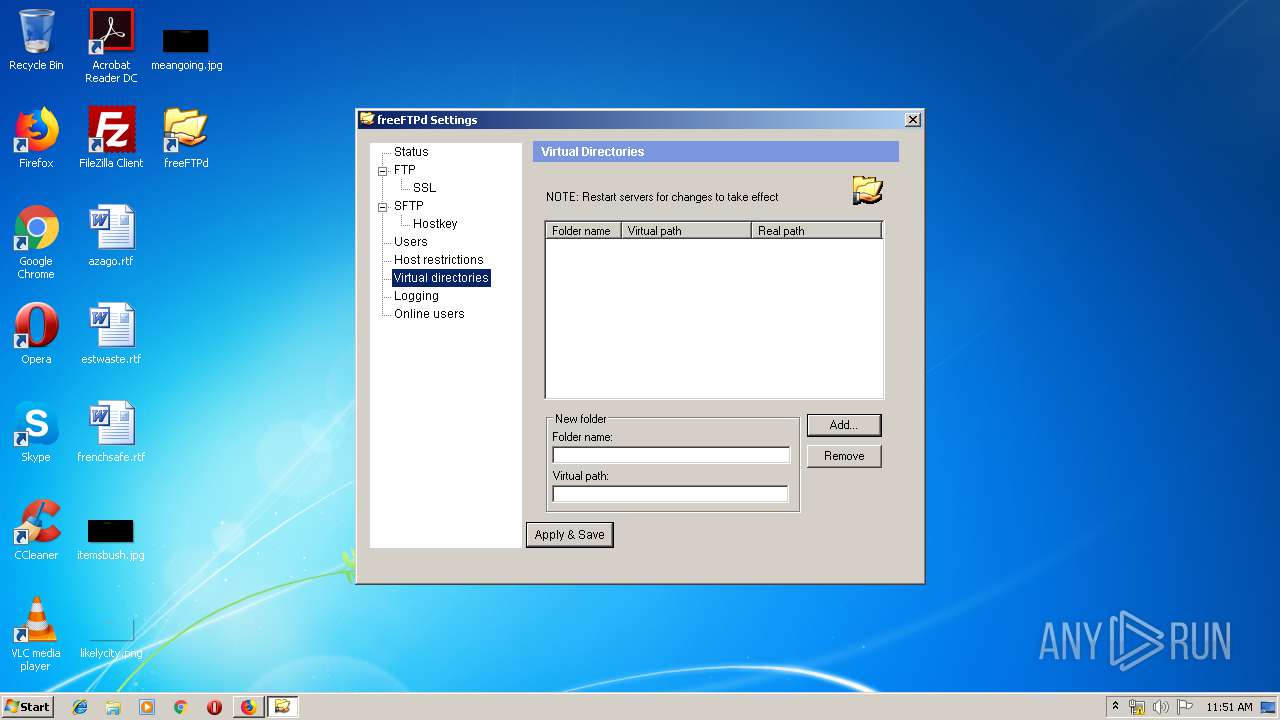This screenshot has height=720, width=1280.
Task: Launch VLC media player shortcut
Action: 36,634
